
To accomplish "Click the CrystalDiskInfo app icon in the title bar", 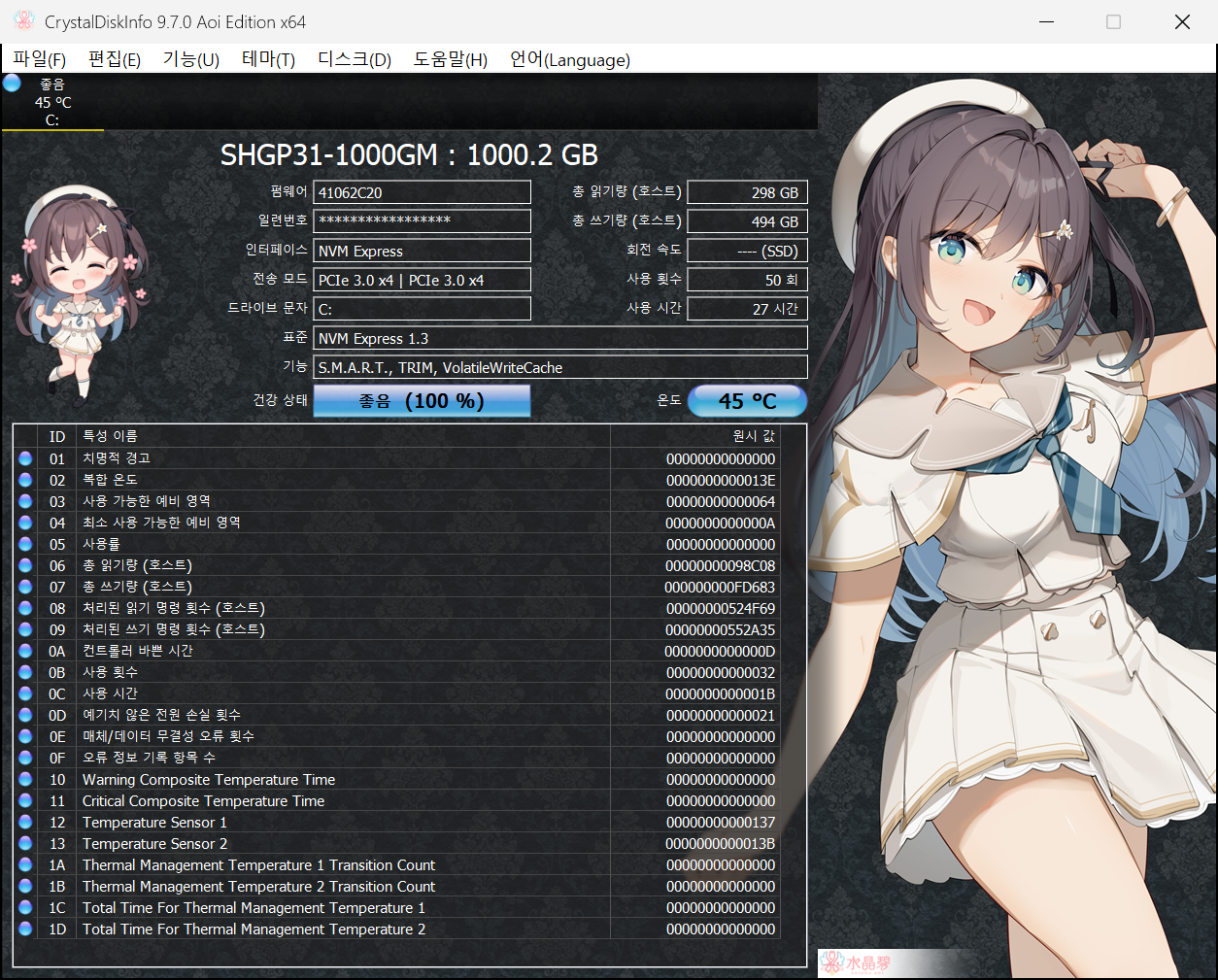I will pos(23,21).
